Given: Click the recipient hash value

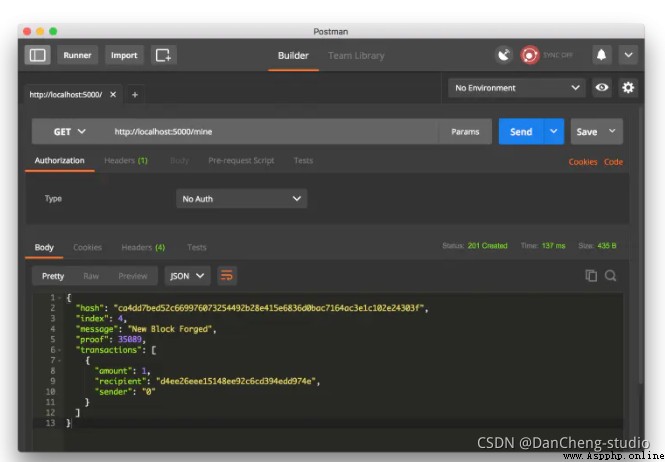Looking at the screenshot, I should [236, 381].
